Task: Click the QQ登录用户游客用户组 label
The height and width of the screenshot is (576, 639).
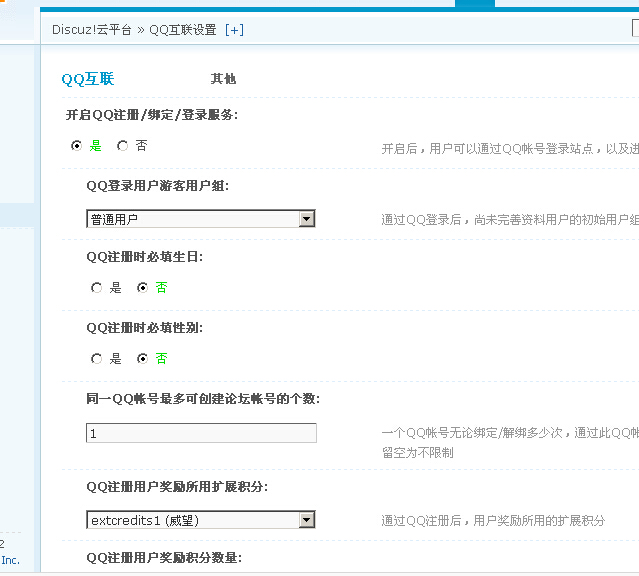Action: tap(158, 186)
